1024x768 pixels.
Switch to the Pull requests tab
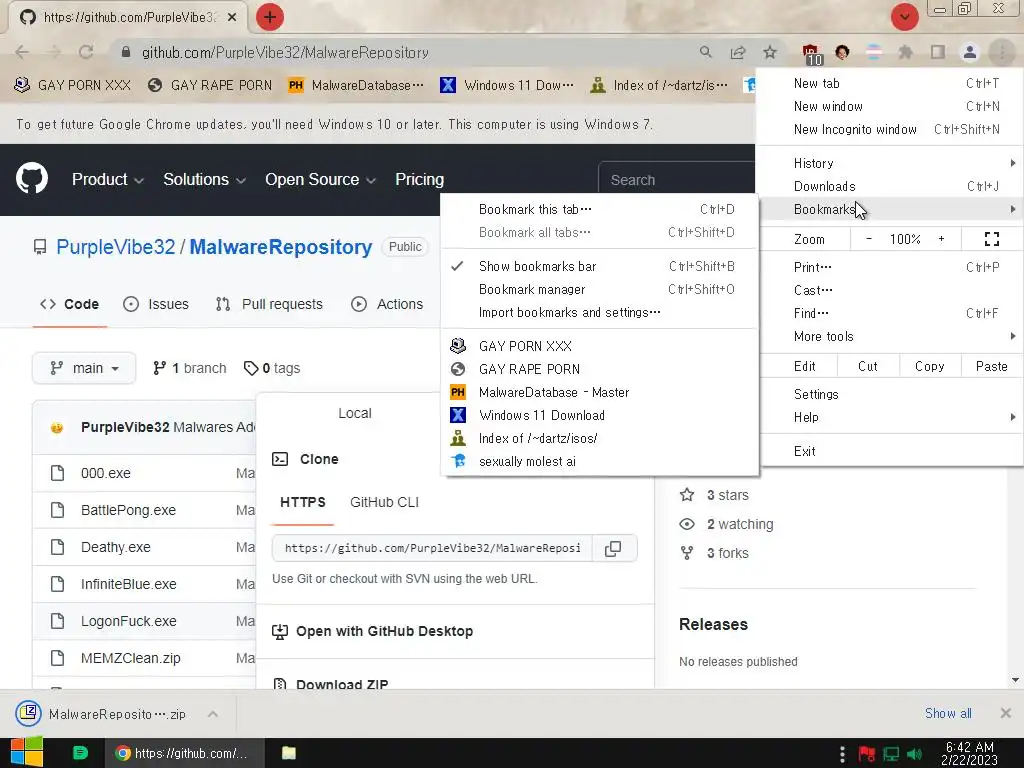point(269,304)
